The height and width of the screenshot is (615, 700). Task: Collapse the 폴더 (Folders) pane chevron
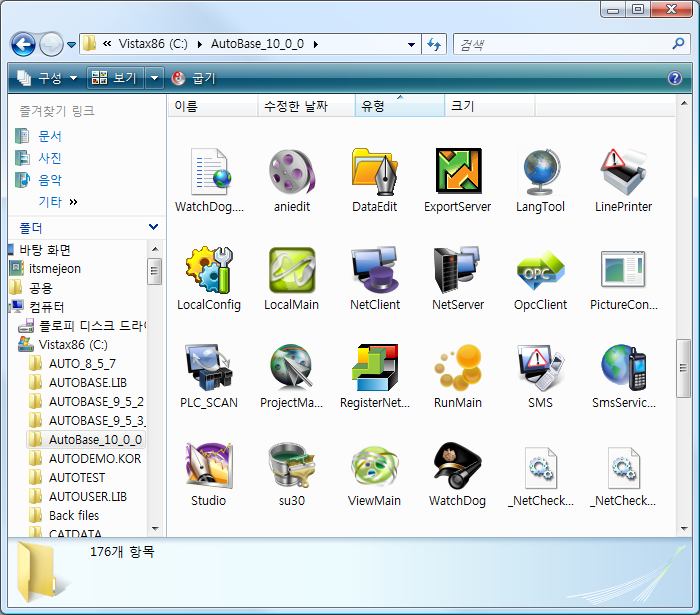153,228
